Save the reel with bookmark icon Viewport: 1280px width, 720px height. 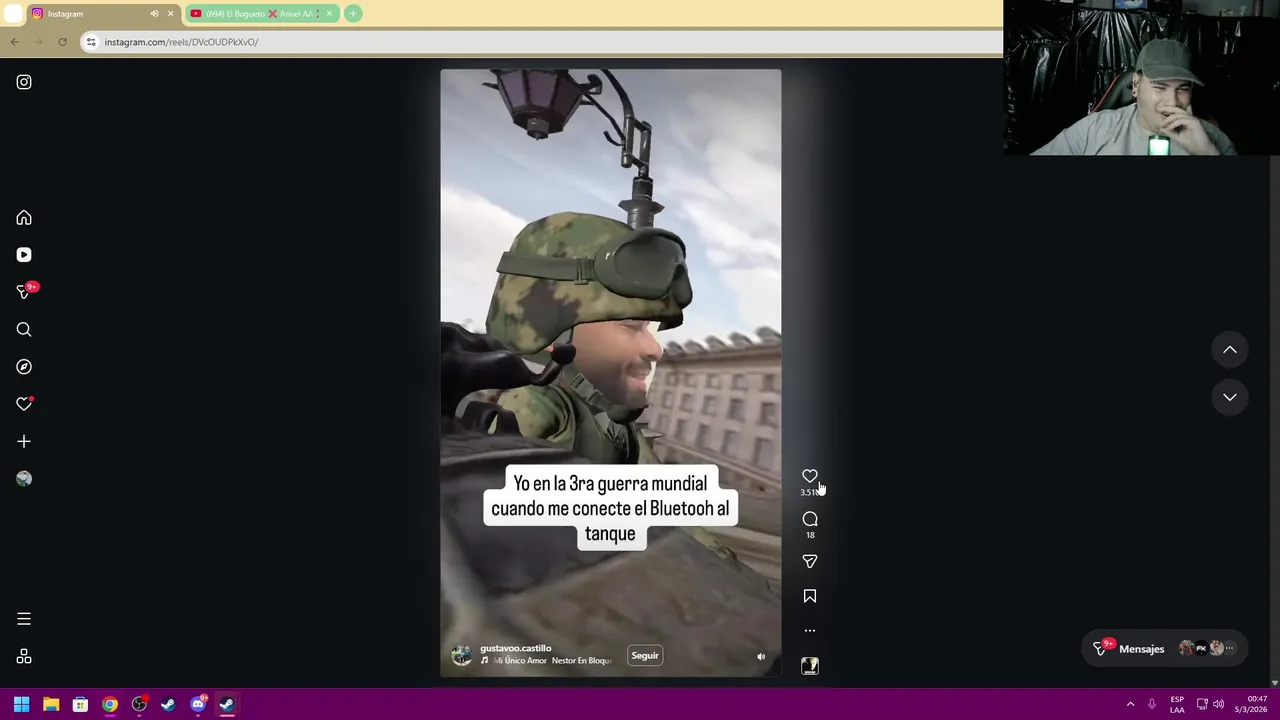tap(810, 596)
